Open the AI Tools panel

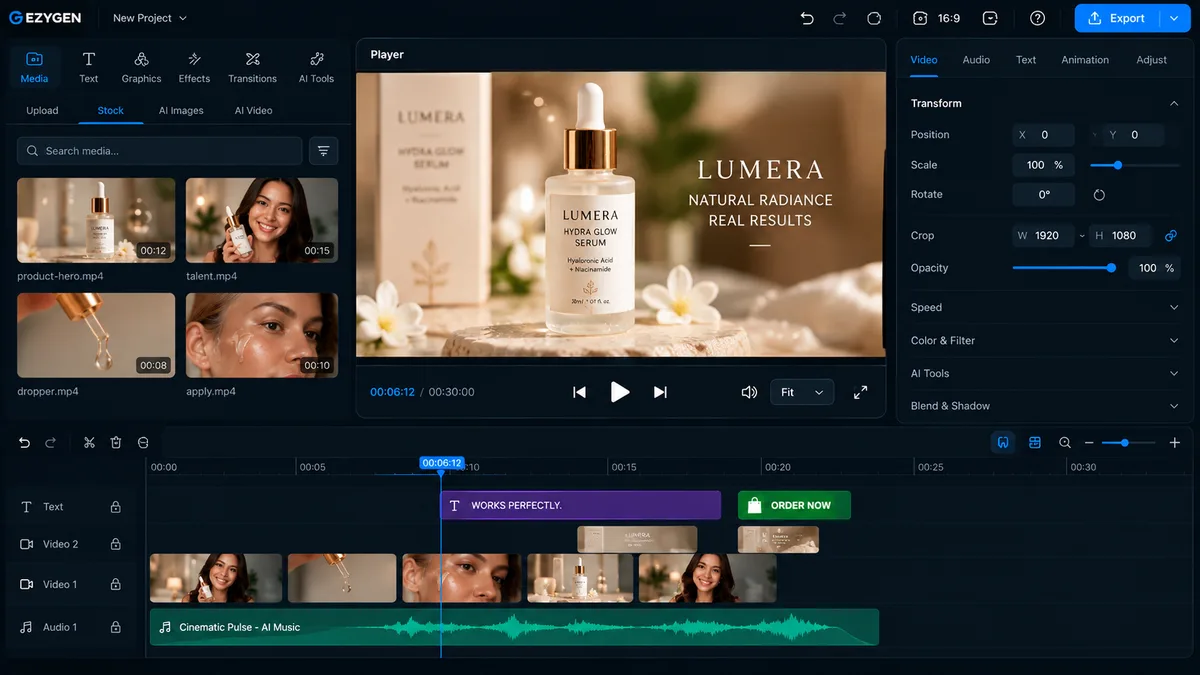(x=316, y=67)
